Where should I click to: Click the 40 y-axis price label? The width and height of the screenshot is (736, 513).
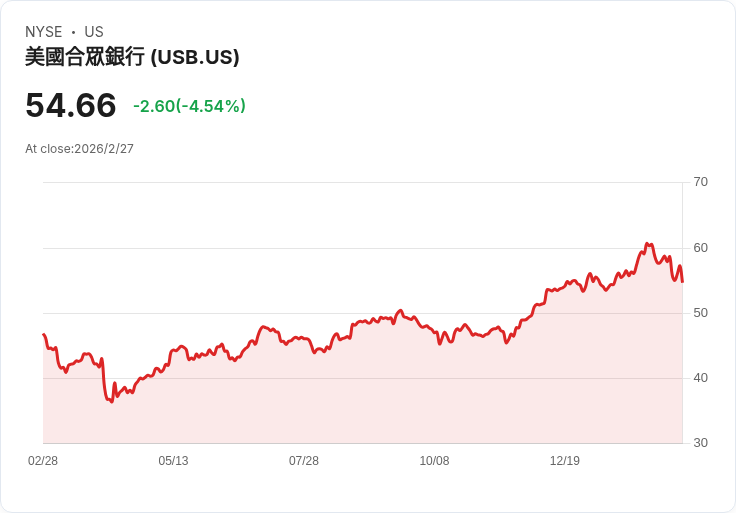coord(700,378)
